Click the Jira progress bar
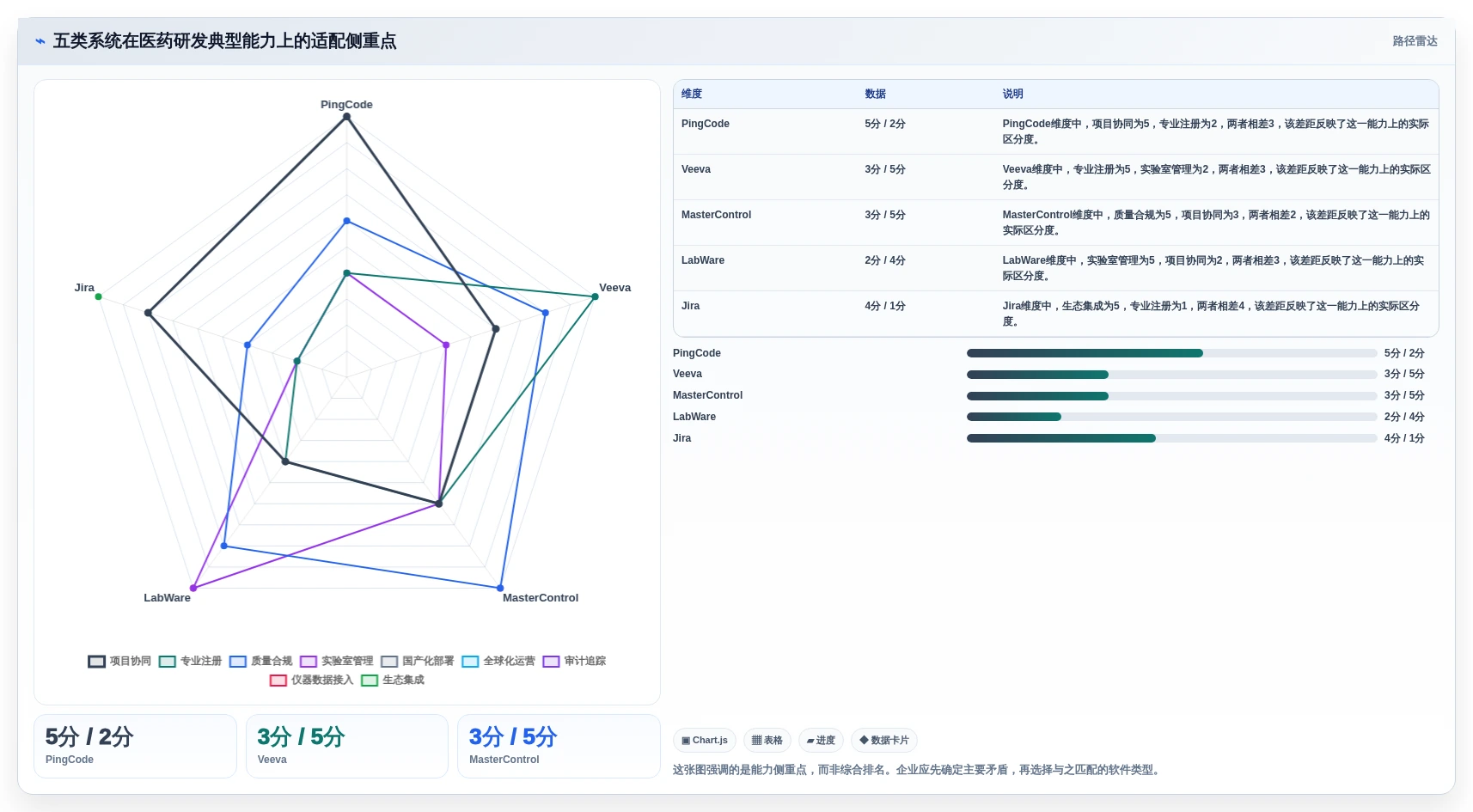Screen dimensions: 1473x812 click(x=1171, y=438)
